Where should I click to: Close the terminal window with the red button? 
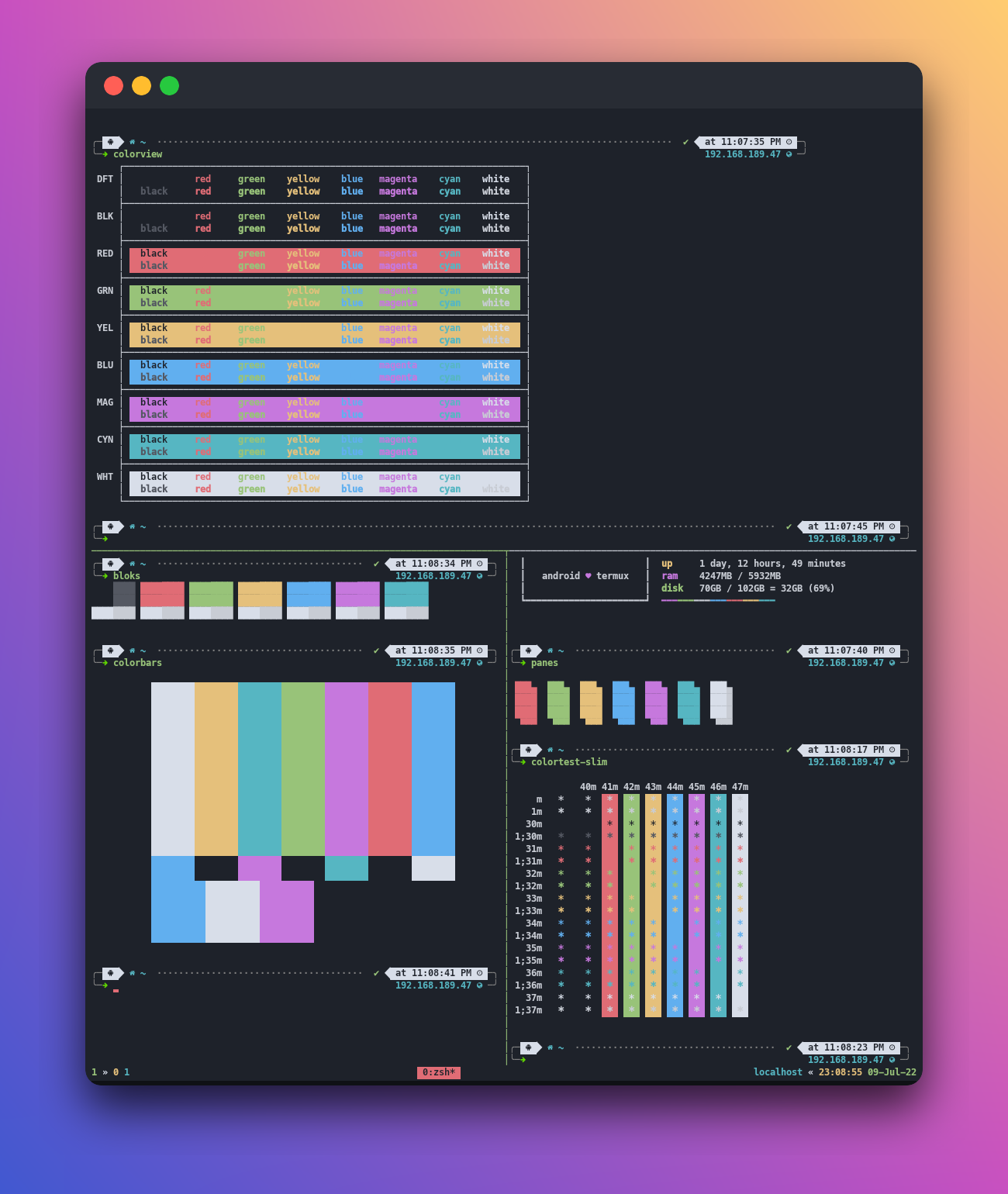pyautogui.click(x=113, y=85)
